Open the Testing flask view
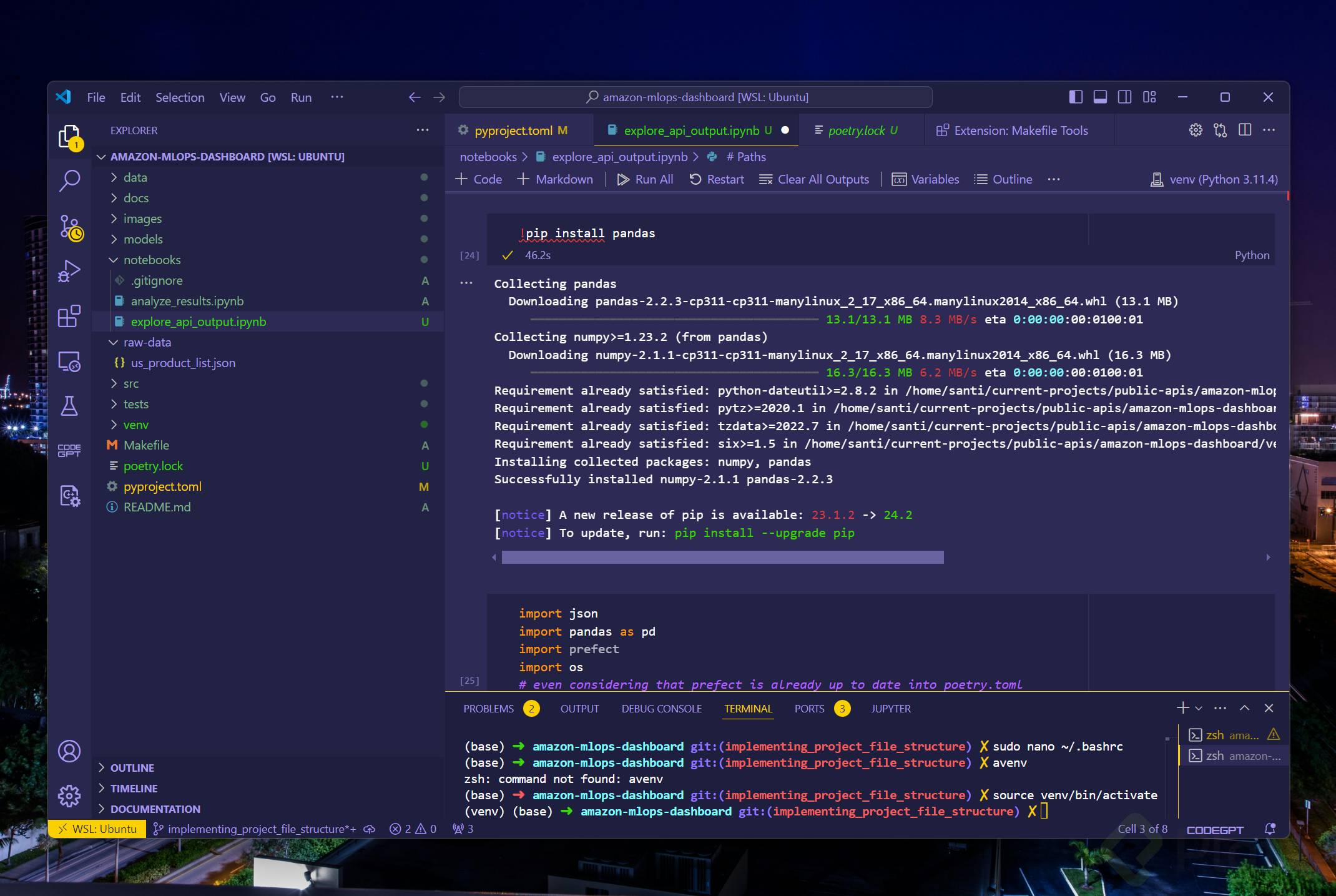The height and width of the screenshot is (896, 1336). click(69, 406)
